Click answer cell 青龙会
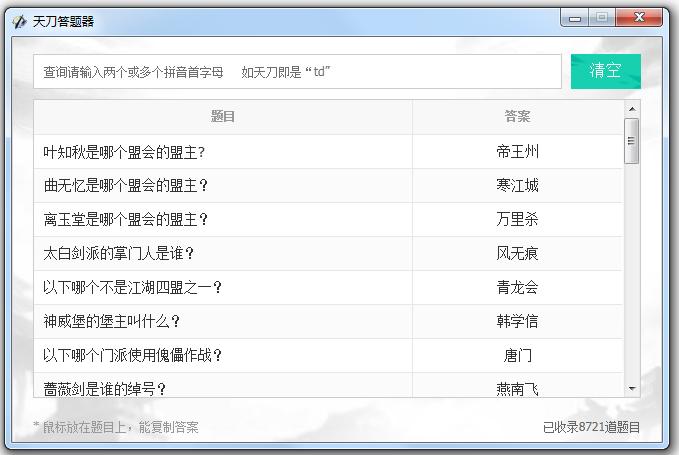 coord(517,287)
